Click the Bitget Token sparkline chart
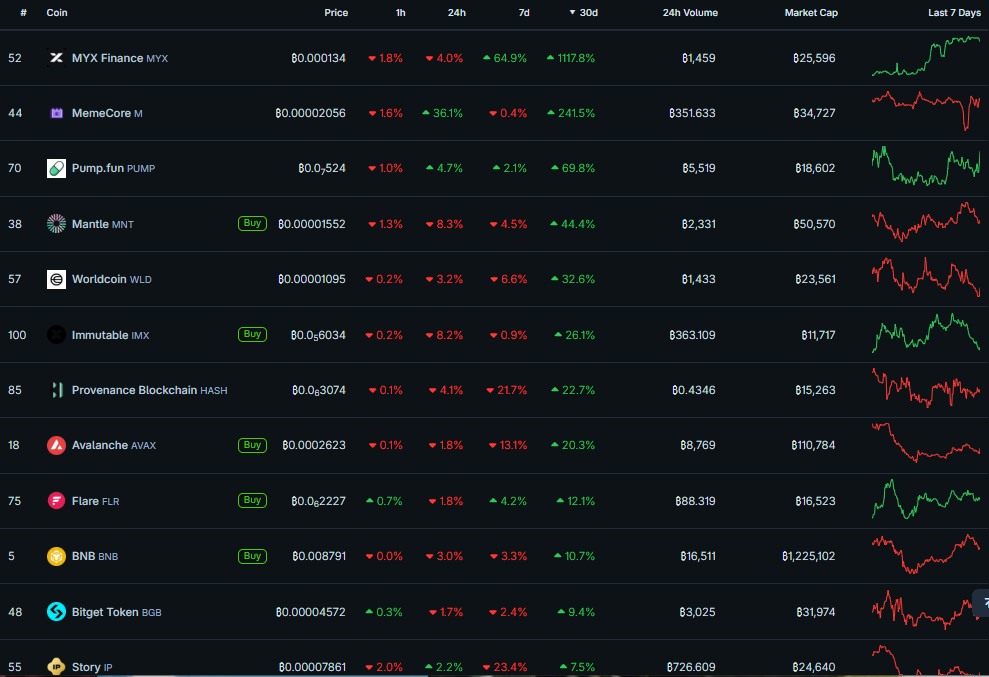The width and height of the screenshot is (989, 677). click(x=926, y=609)
